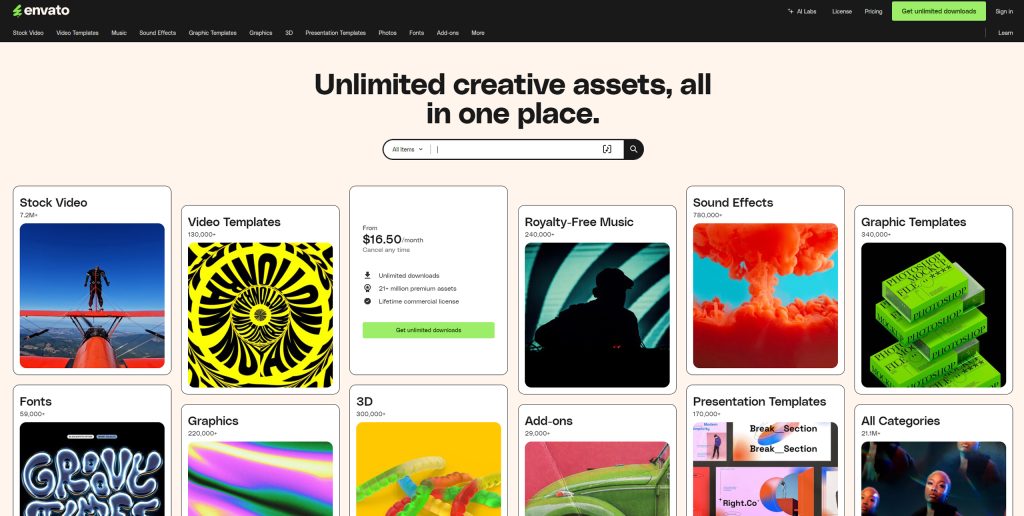Open the Sound Effects menu
This screenshot has width=1024, height=516.
click(157, 33)
